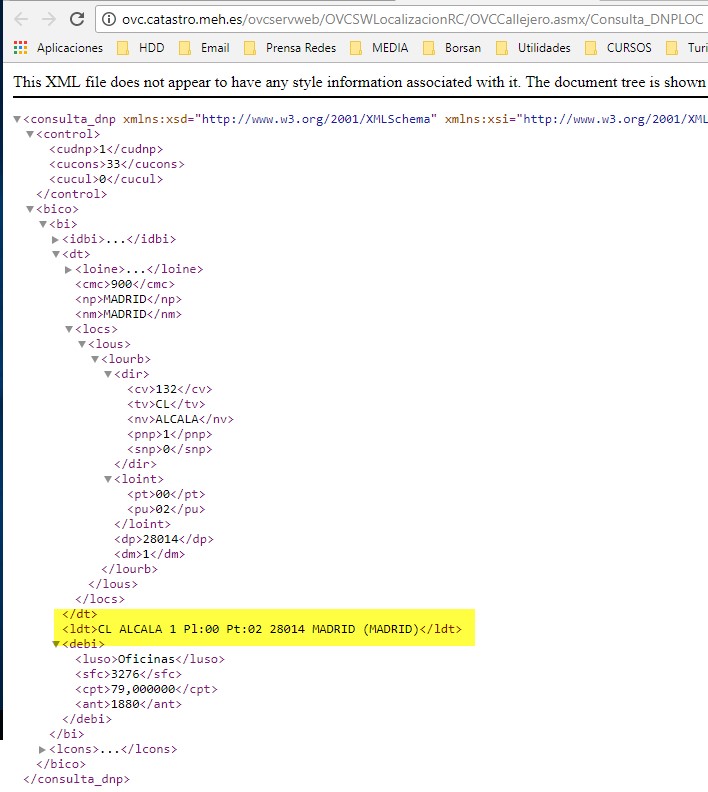Click the cpt 79,000000 line
Image resolution: width=708 pixels, height=792 pixels.
tap(146, 689)
